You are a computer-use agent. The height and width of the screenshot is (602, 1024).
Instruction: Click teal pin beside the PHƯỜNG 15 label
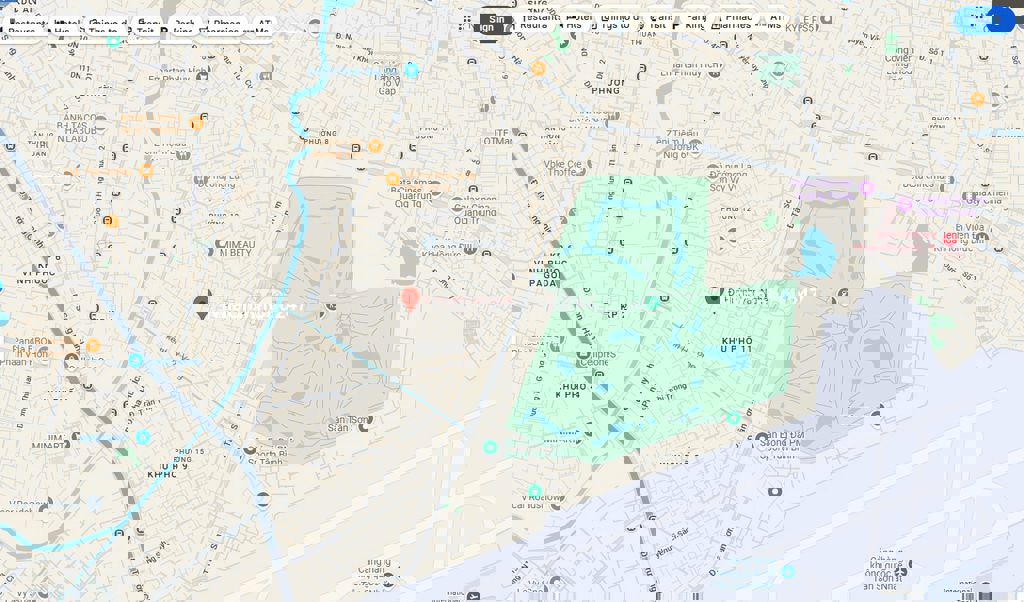coord(143,438)
